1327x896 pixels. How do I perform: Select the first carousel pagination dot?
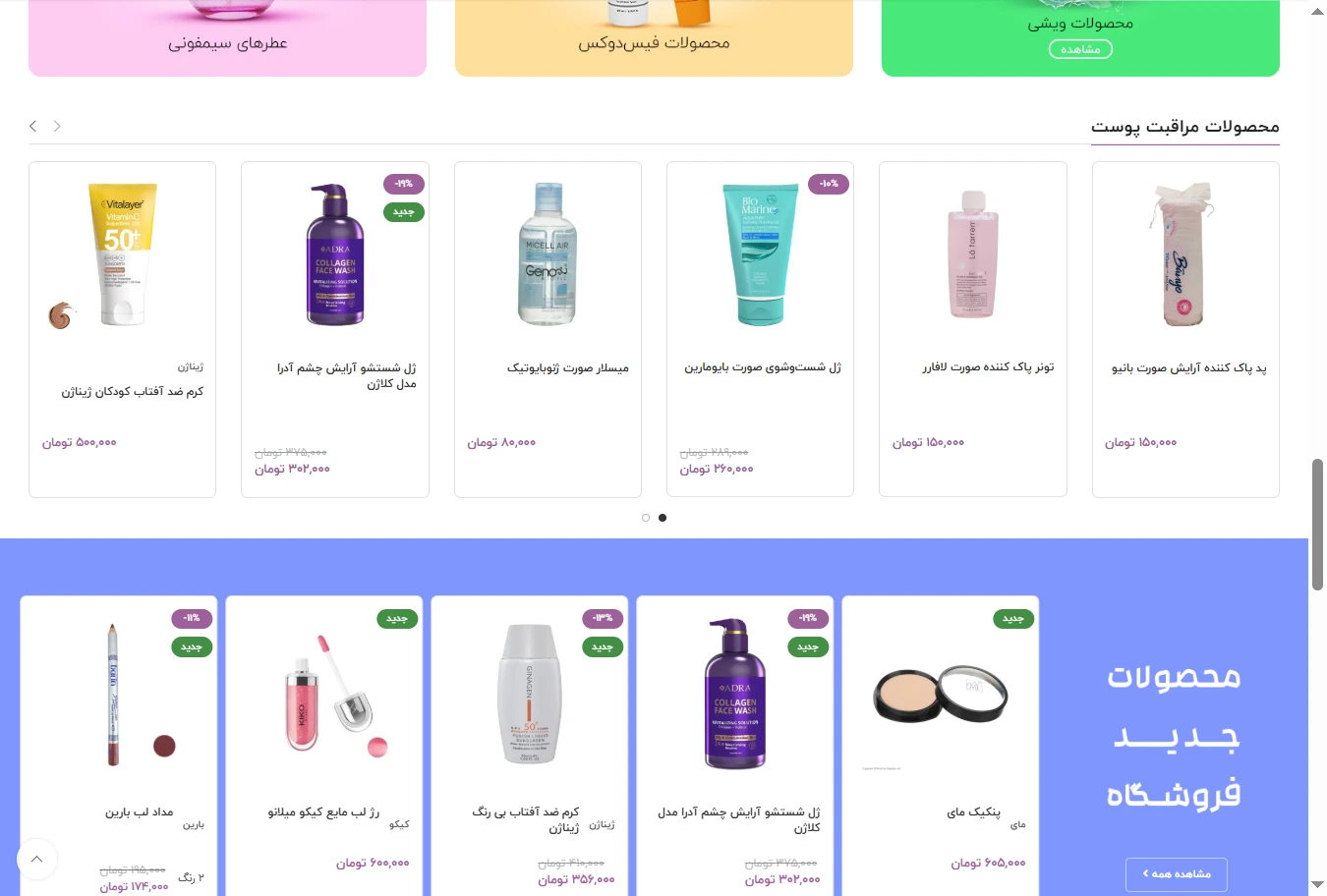coord(646,518)
